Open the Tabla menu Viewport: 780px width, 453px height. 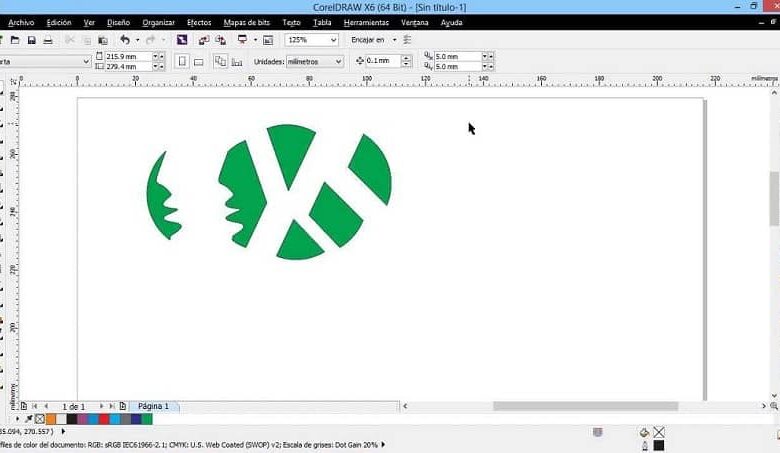(322, 22)
